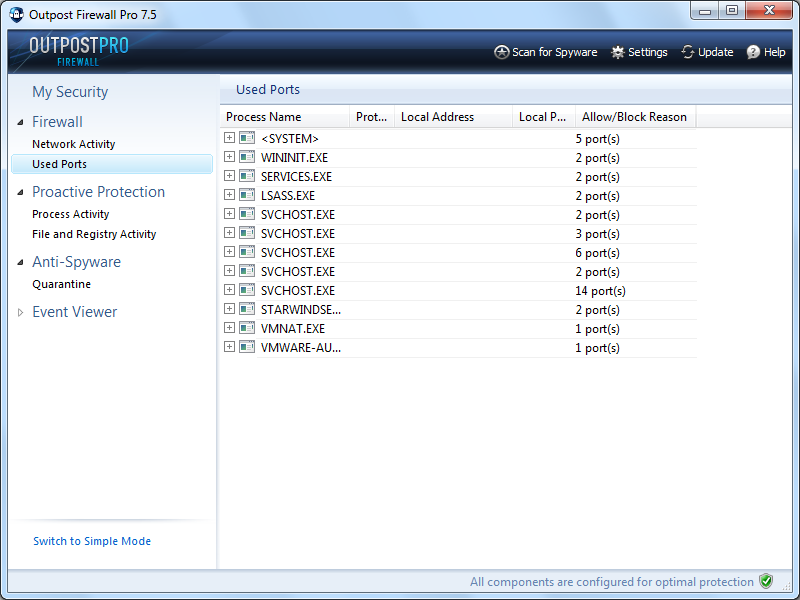This screenshot has height=600, width=800.
Task: Open Network Activity in the sidebar
Action: (73, 144)
